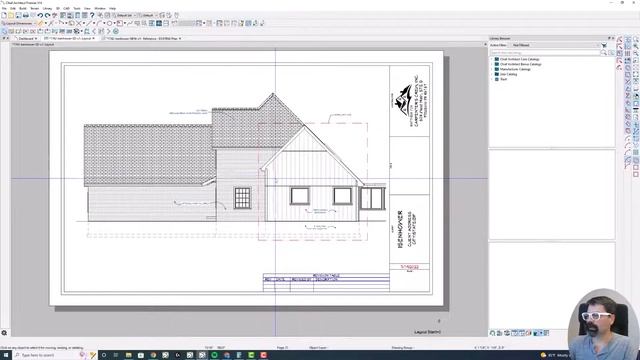Open the Edit menu

(13, 8)
